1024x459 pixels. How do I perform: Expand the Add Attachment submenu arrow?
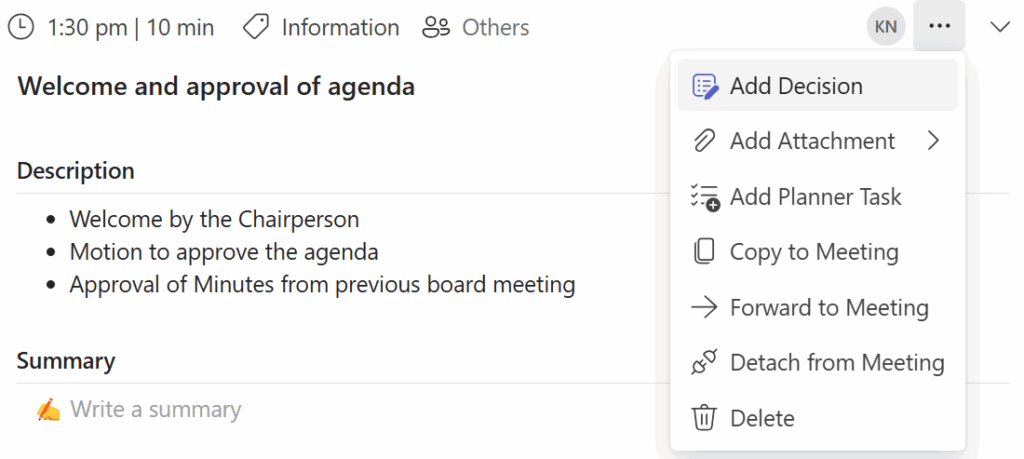(x=933, y=141)
